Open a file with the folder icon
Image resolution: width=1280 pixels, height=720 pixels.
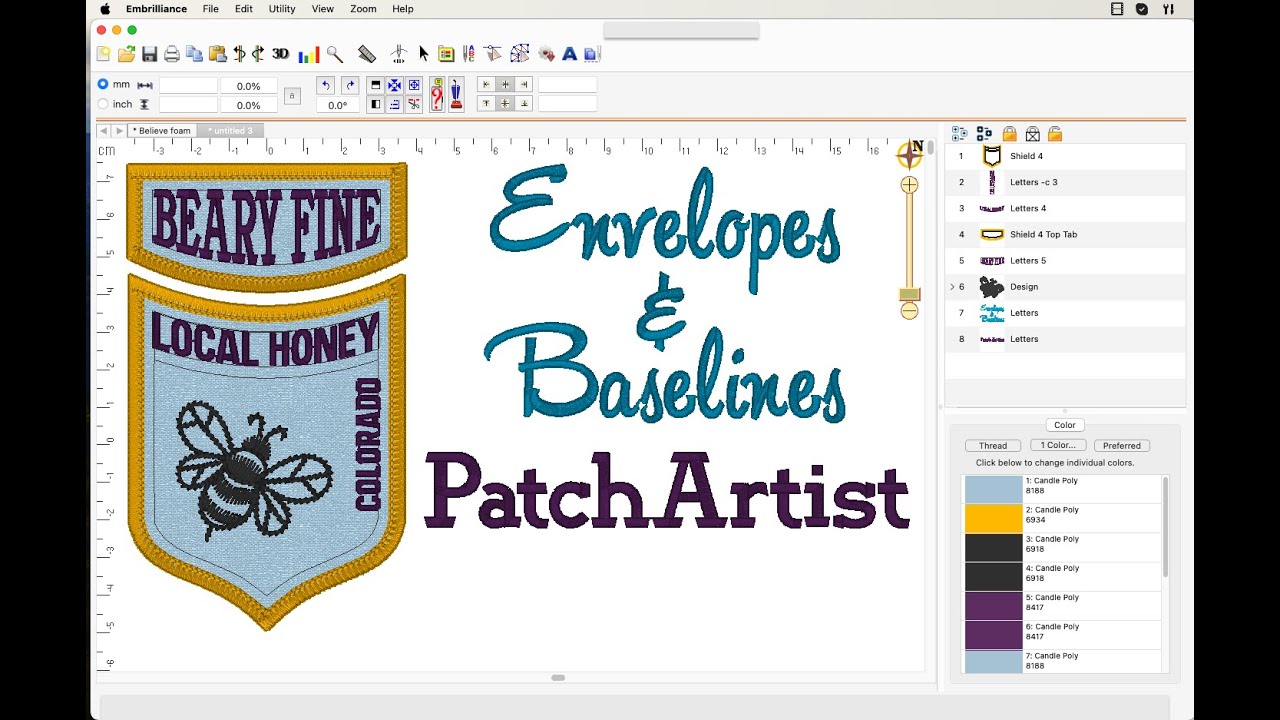coord(126,54)
